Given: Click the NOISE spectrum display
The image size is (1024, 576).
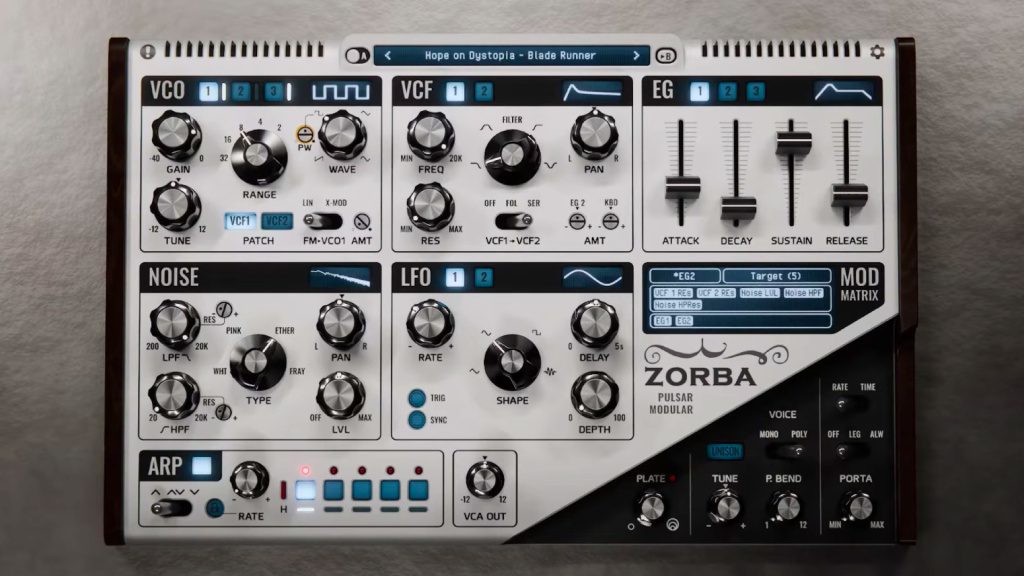Looking at the screenshot, I should tap(341, 278).
